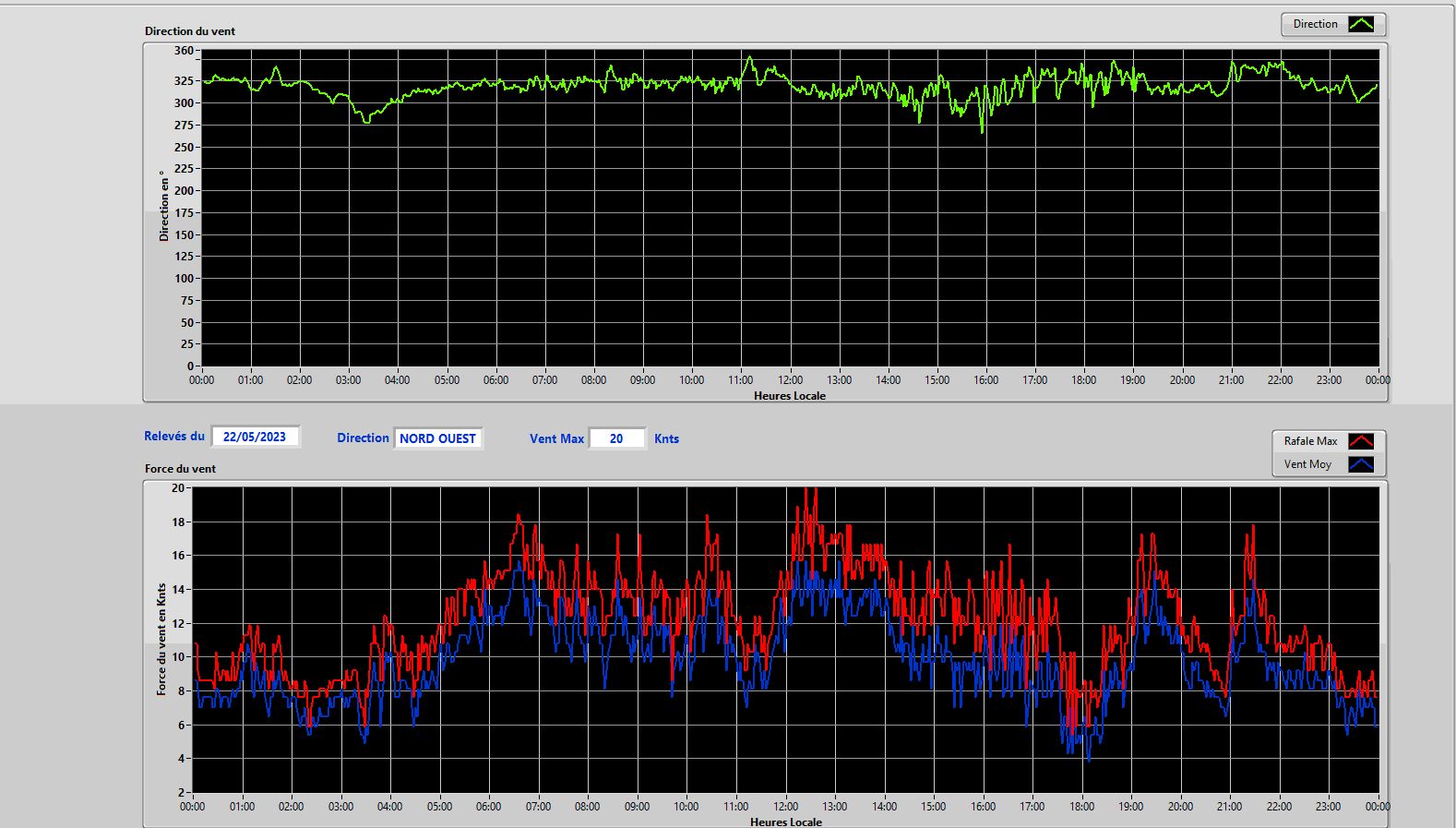Select the Vent Moy legend label
Screen dimensions: 1456x828
(x=1307, y=464)
